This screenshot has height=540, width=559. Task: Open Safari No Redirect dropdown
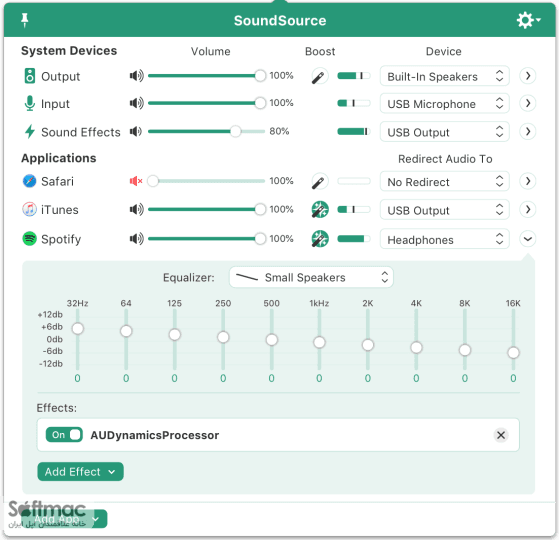coord(445,181)
